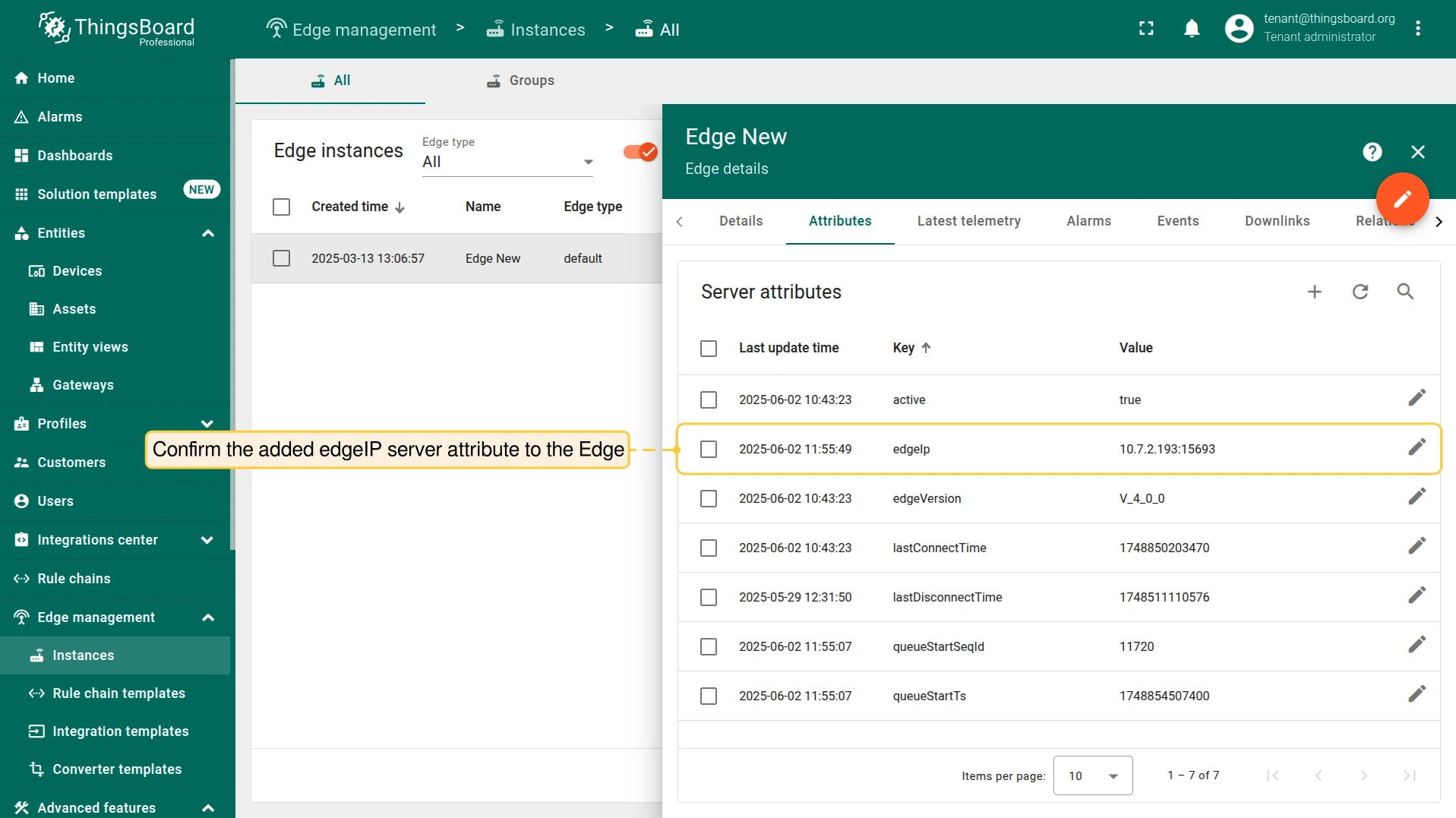Image resolution: width=1456 pixels, height=818 pixels.
Task: Edit the edgeIp attribute value
Action: tap(1417, 447)
